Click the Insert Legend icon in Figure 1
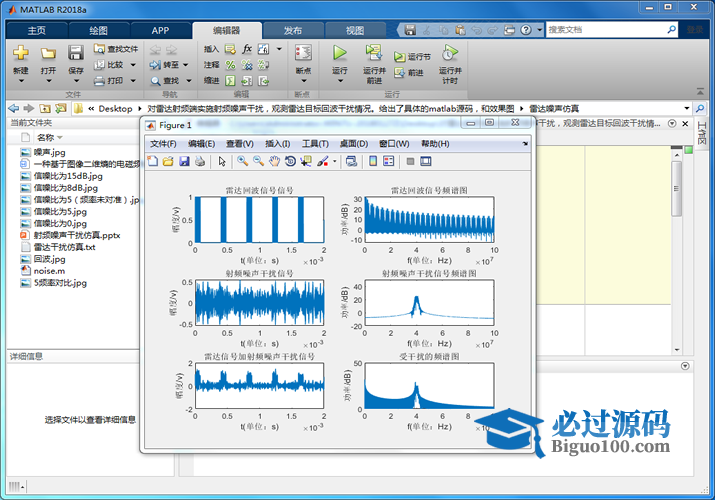Image resolution: width=715 pixels, height=500 pixels. pos(389,161)
